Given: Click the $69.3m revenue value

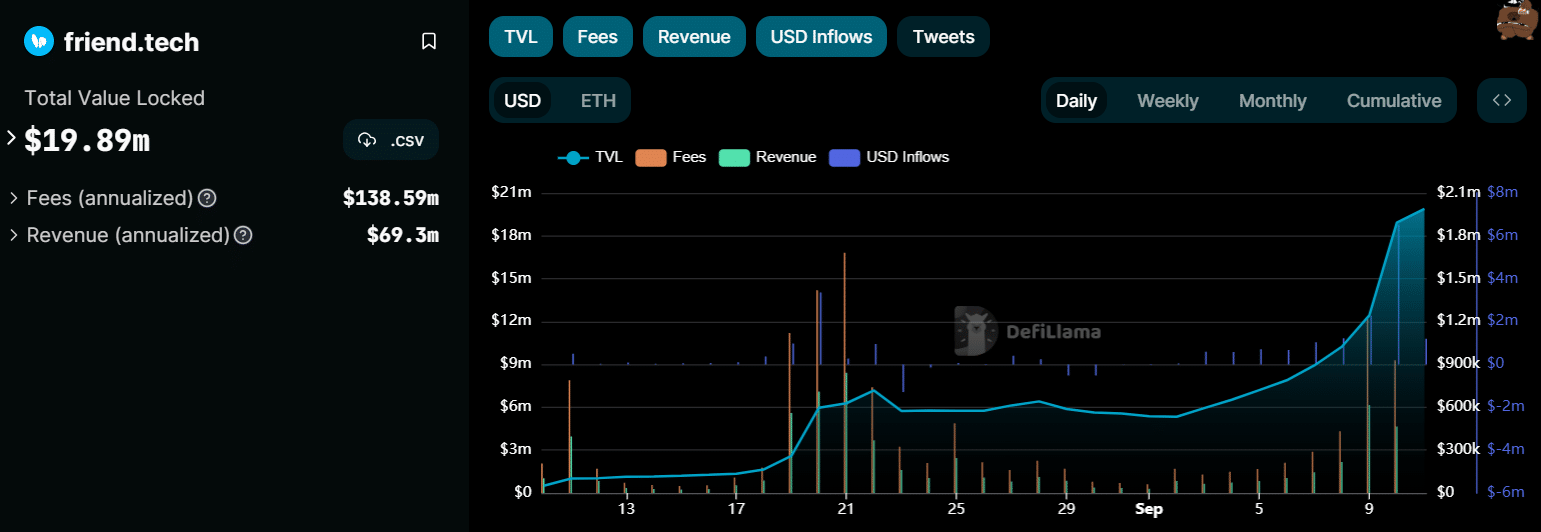Looking at the screenshot, I should click(x=403, y=236).
